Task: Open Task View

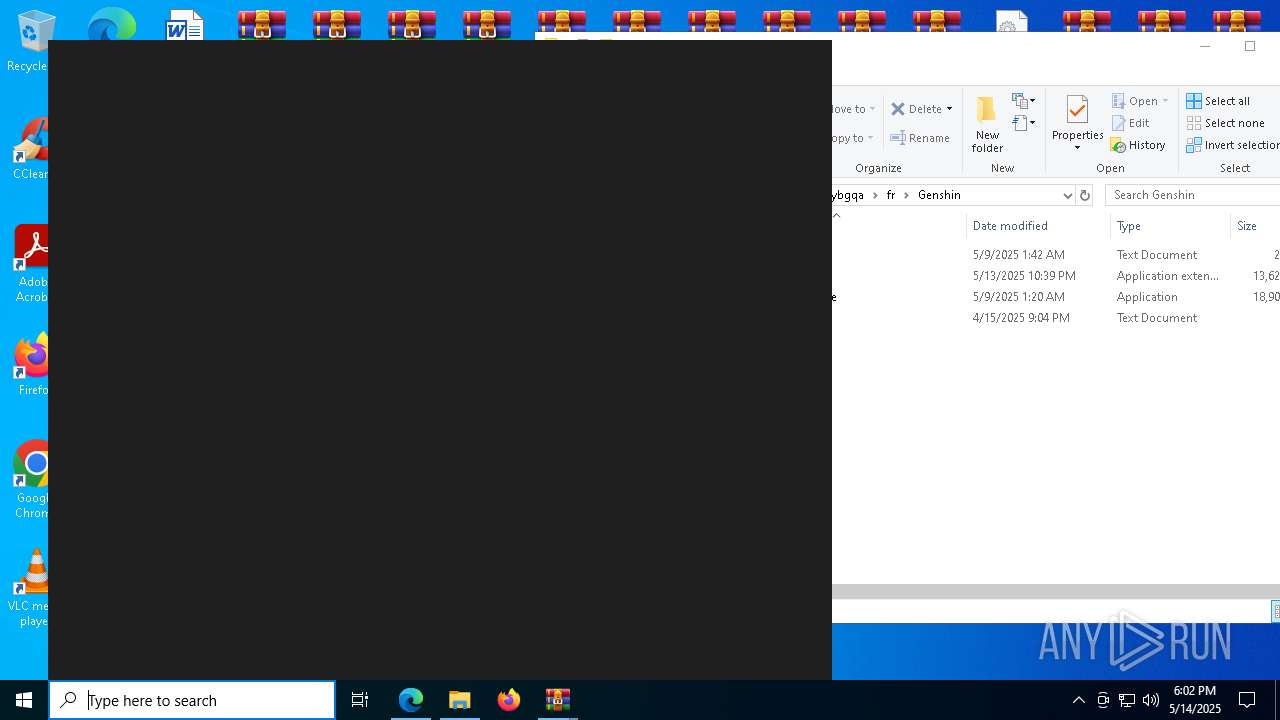Action: (360, 700)
